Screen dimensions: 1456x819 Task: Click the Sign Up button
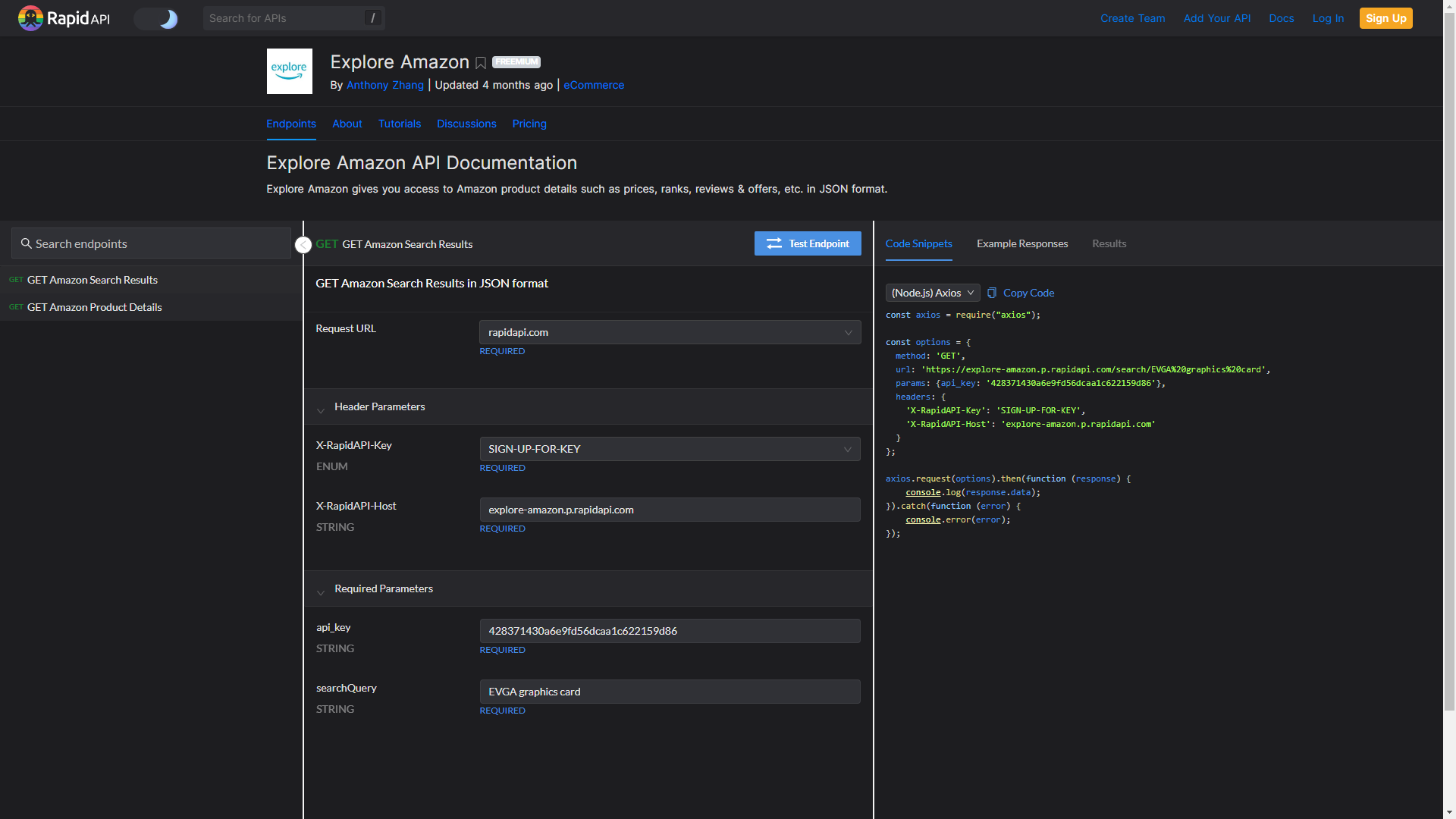[1385, 18]
